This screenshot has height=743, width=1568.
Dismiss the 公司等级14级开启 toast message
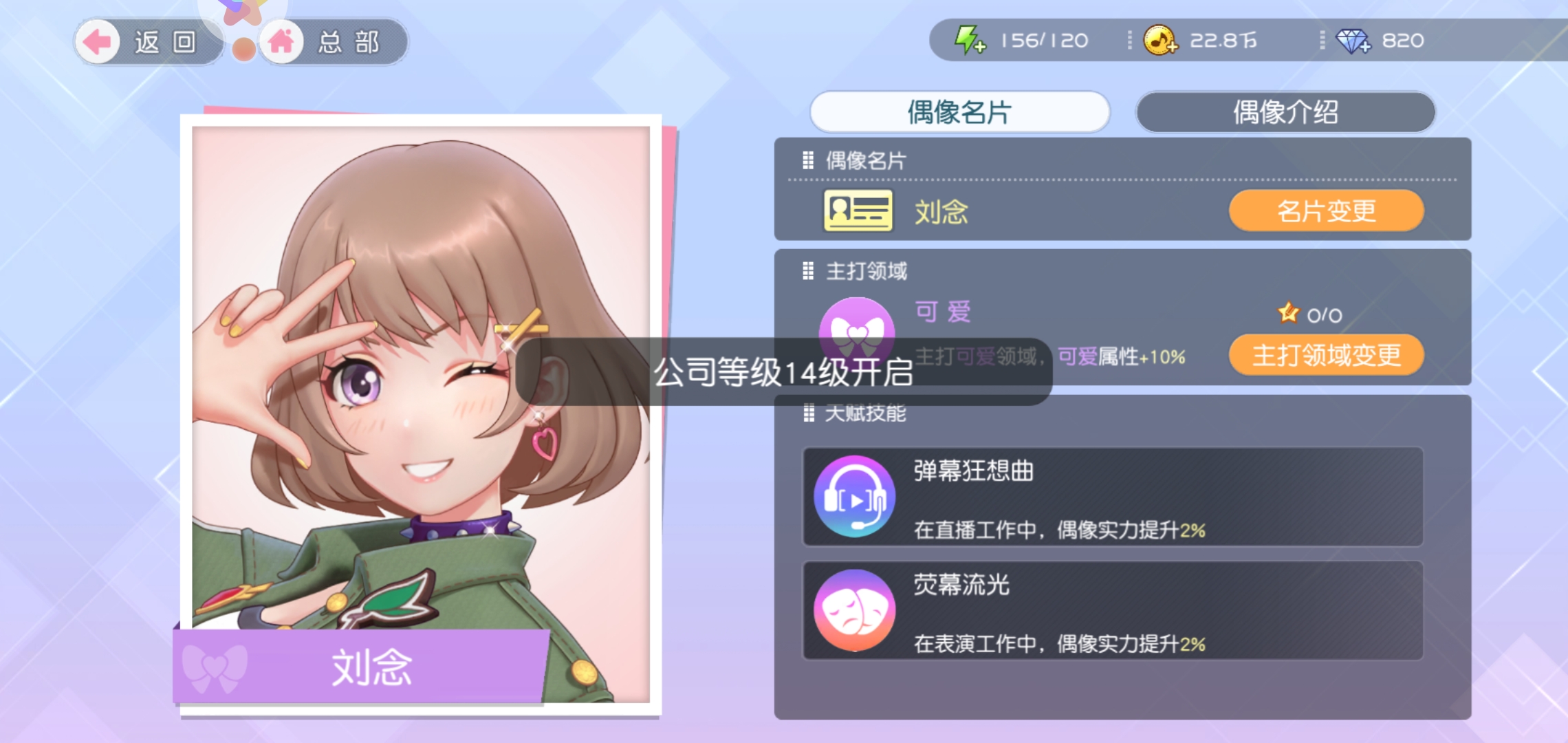tap(783, 371)
